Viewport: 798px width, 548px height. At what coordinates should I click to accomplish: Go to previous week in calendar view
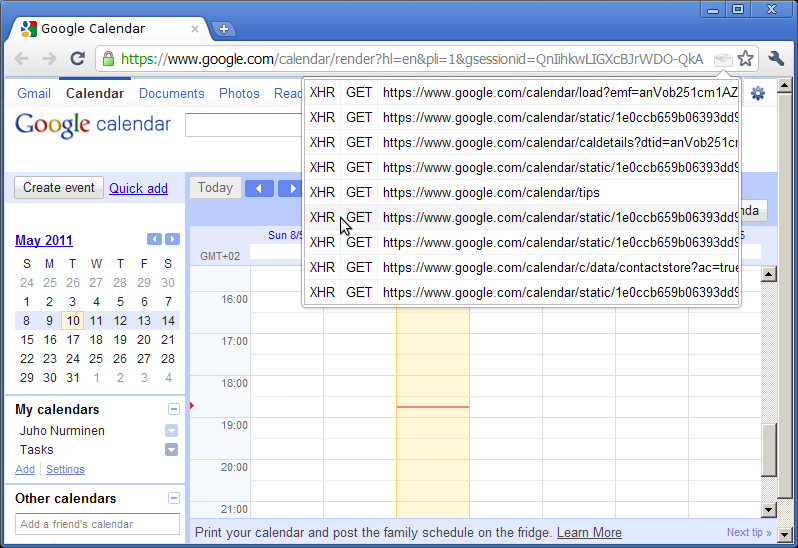[x=259, y=188]
